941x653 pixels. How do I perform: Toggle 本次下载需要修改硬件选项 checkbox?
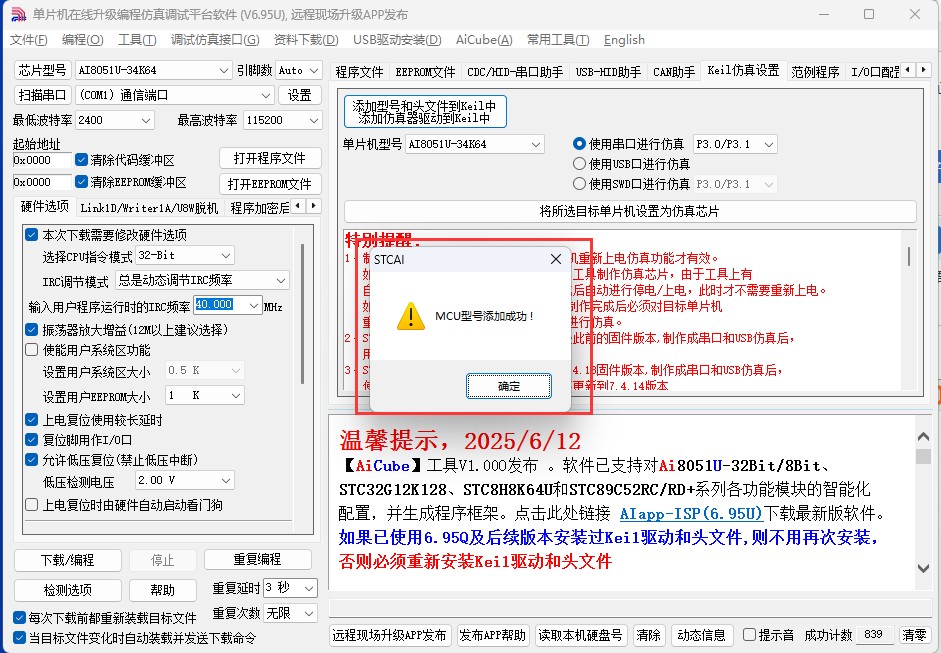pyautogui.click(x=32, y=235)
